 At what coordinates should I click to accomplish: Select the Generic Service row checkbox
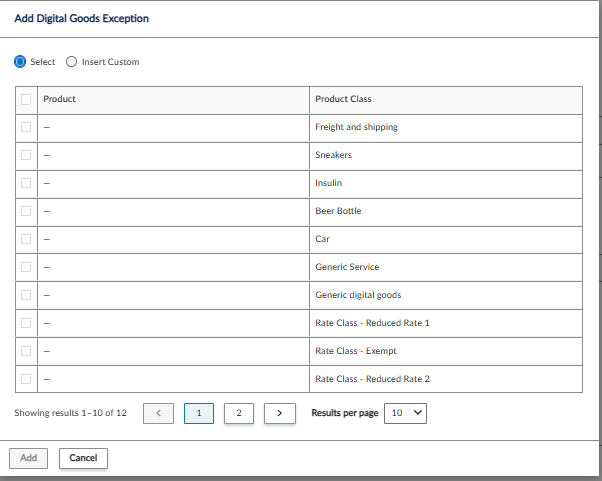[x=26, y=267]
